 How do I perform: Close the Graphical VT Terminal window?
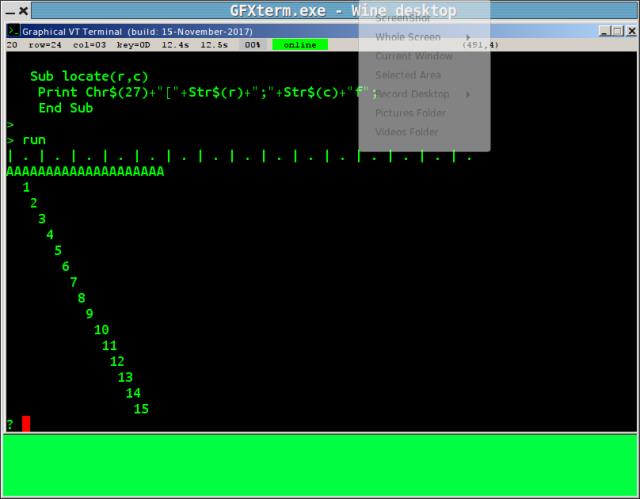pyautogui.click(x=631, y=31)
